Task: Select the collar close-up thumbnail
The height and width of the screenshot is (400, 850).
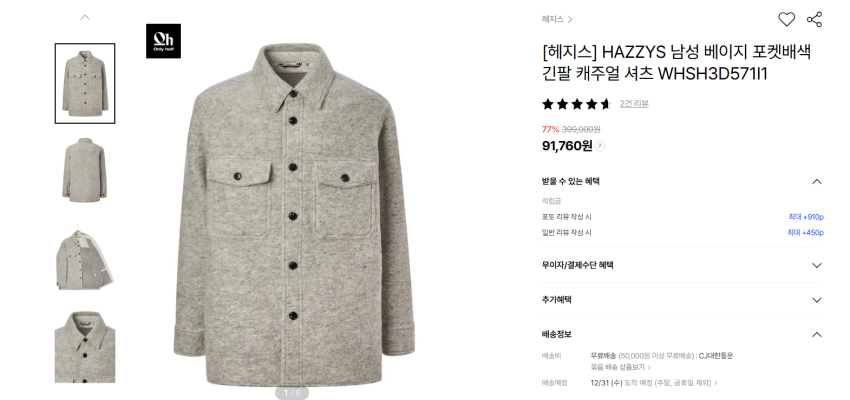Action: click(x=85, y=346)
